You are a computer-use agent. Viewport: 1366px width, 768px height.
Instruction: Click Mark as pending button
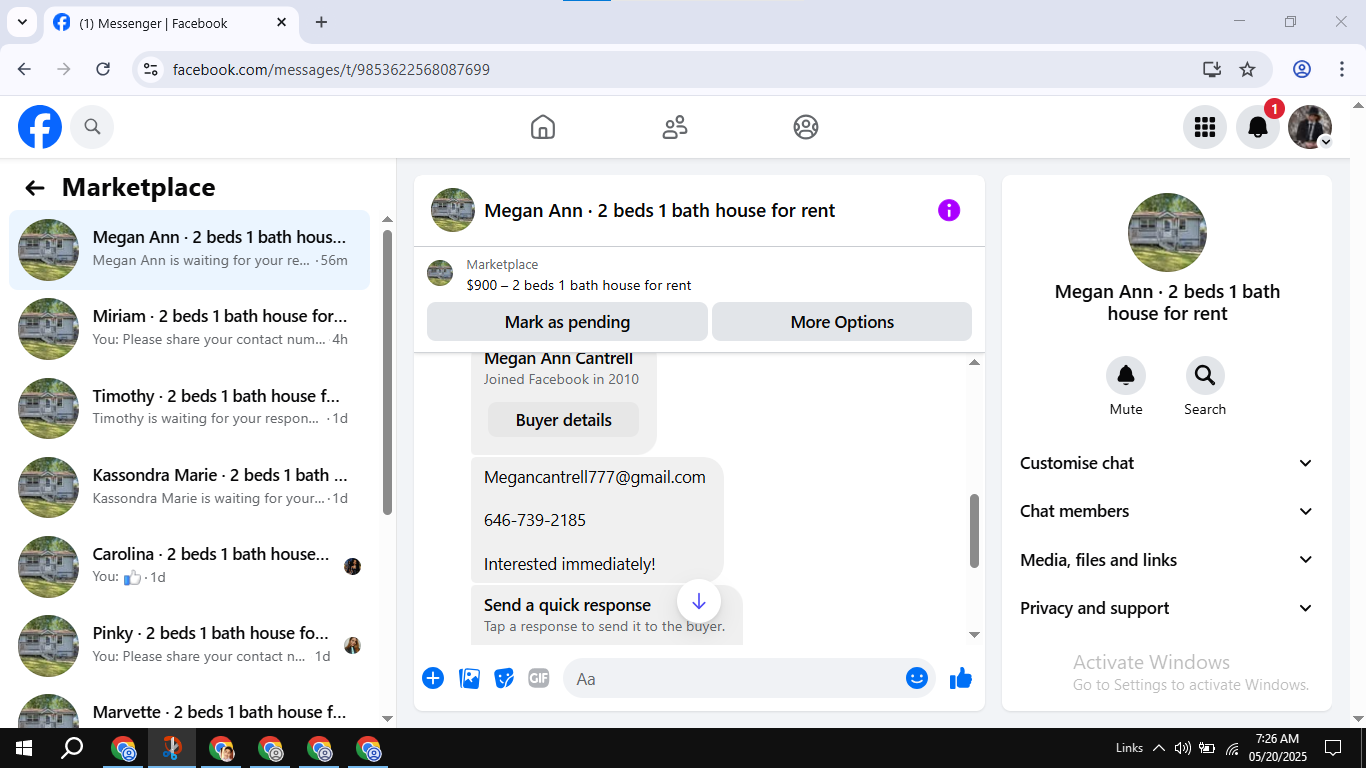point(567,322)
